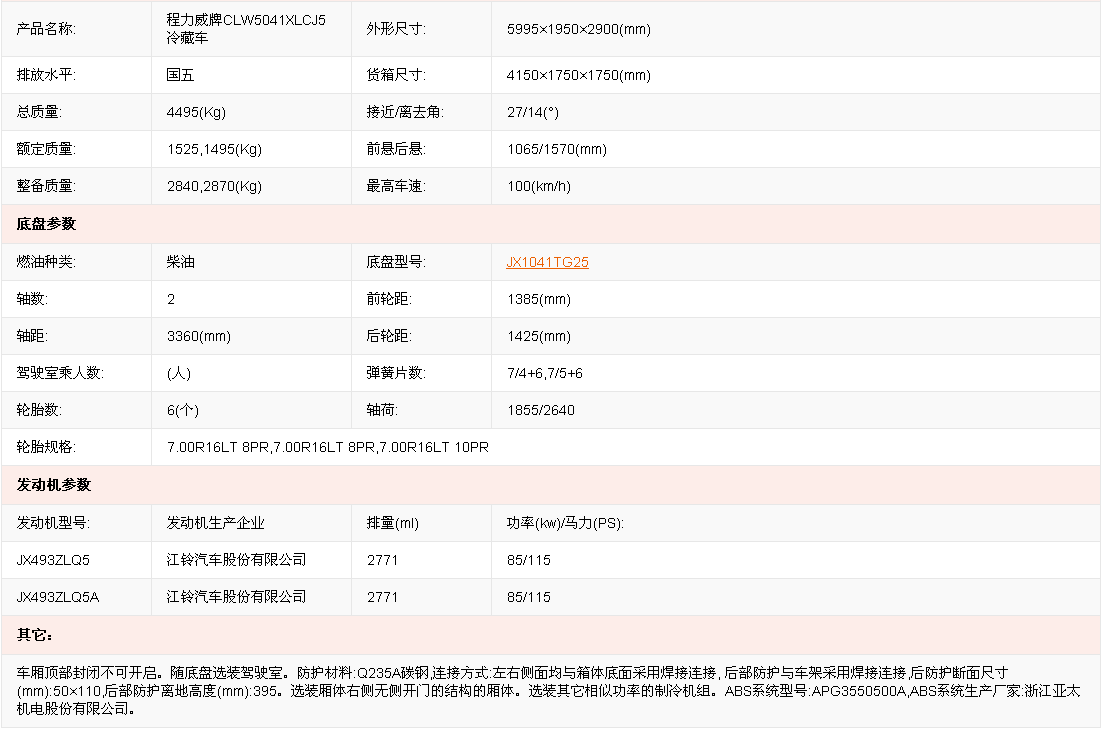Select total mass value 4495(Kg)
The image size is (1102, 729).
(x=196, y=112)
